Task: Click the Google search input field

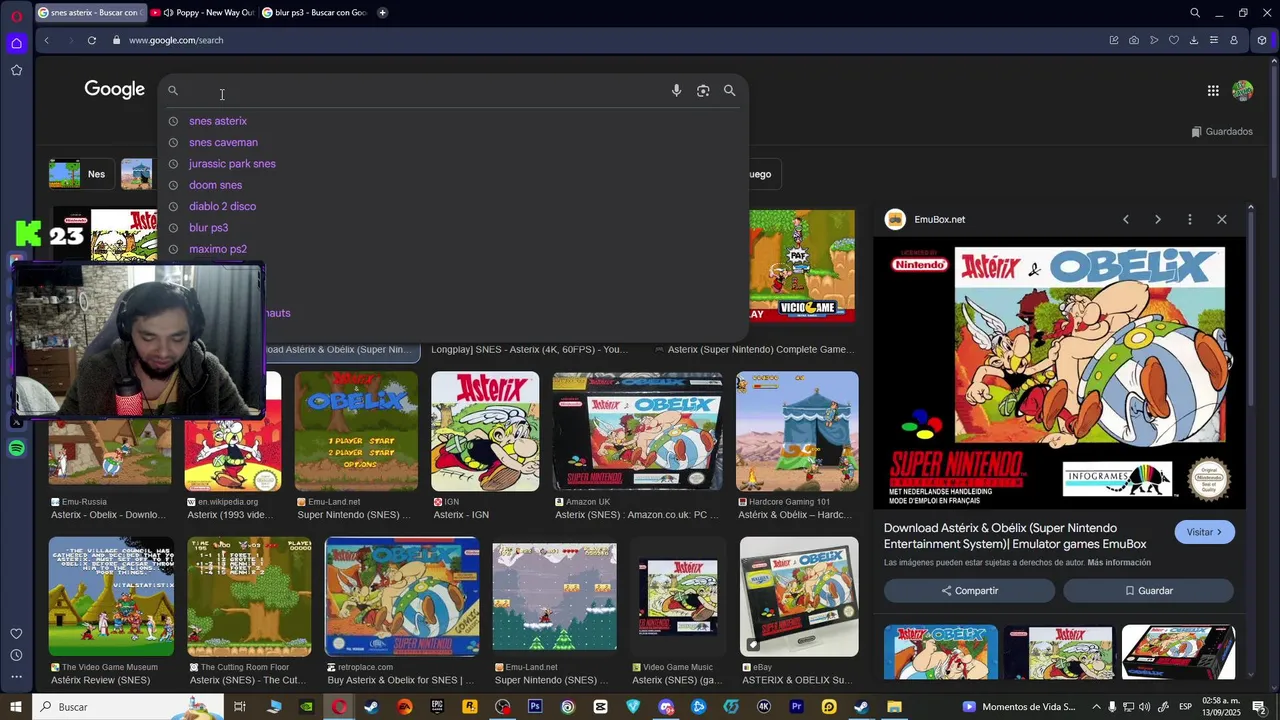Action: tap(425, 91)
